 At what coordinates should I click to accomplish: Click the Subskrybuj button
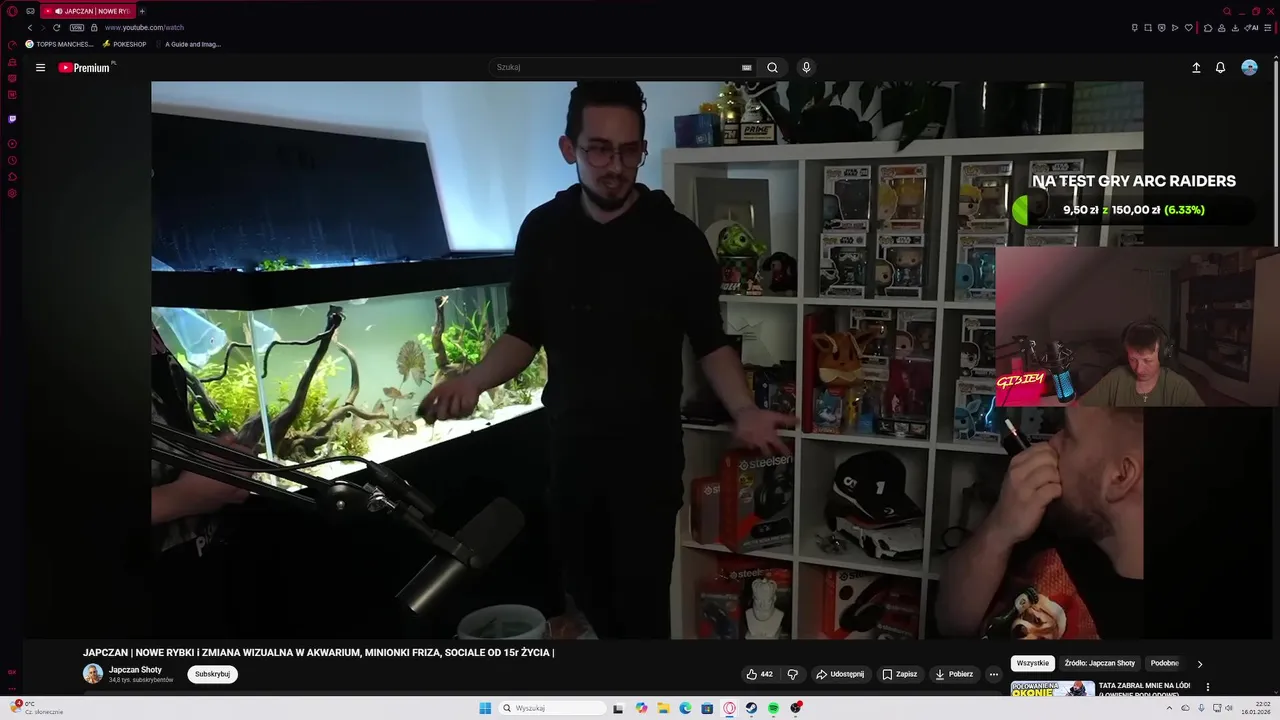click(x=212, y=674)
